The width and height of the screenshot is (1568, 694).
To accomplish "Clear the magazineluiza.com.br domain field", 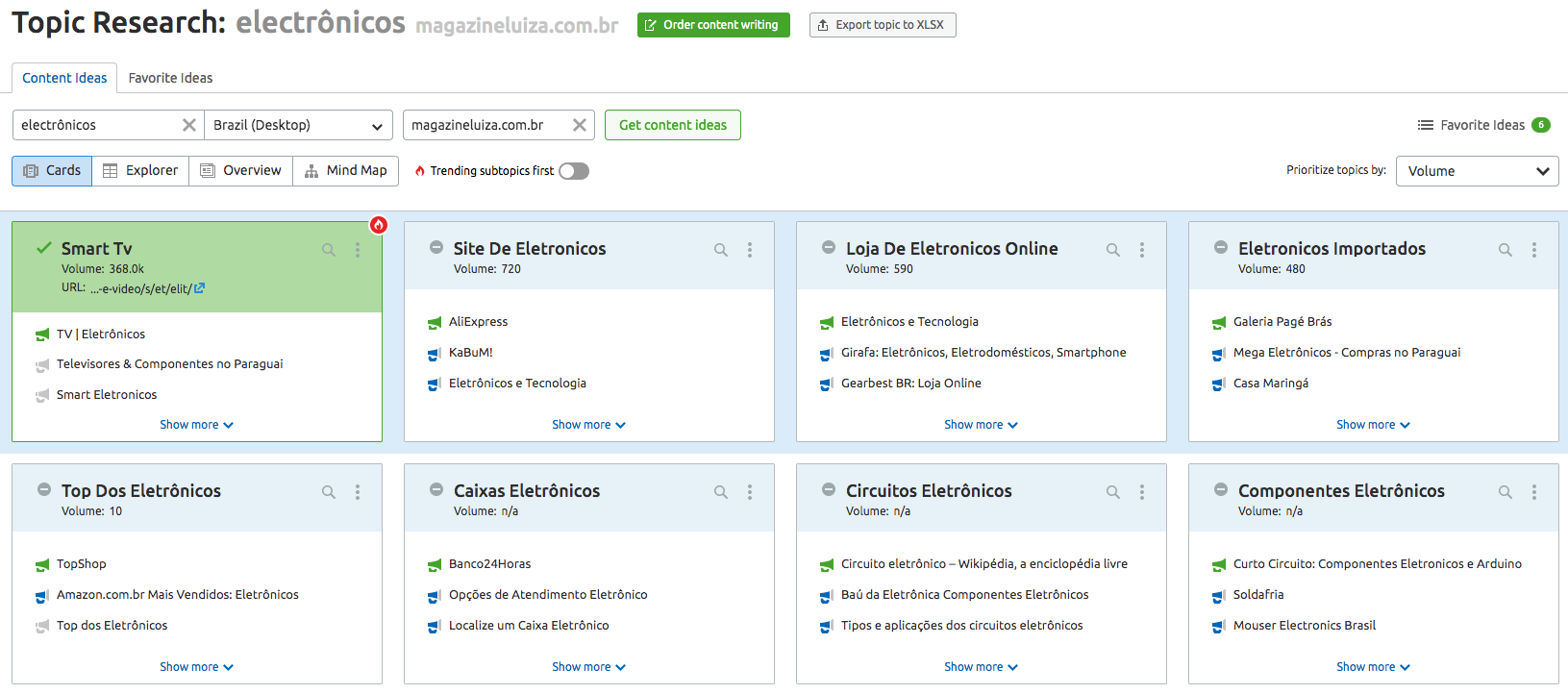I will click(580, 125).
